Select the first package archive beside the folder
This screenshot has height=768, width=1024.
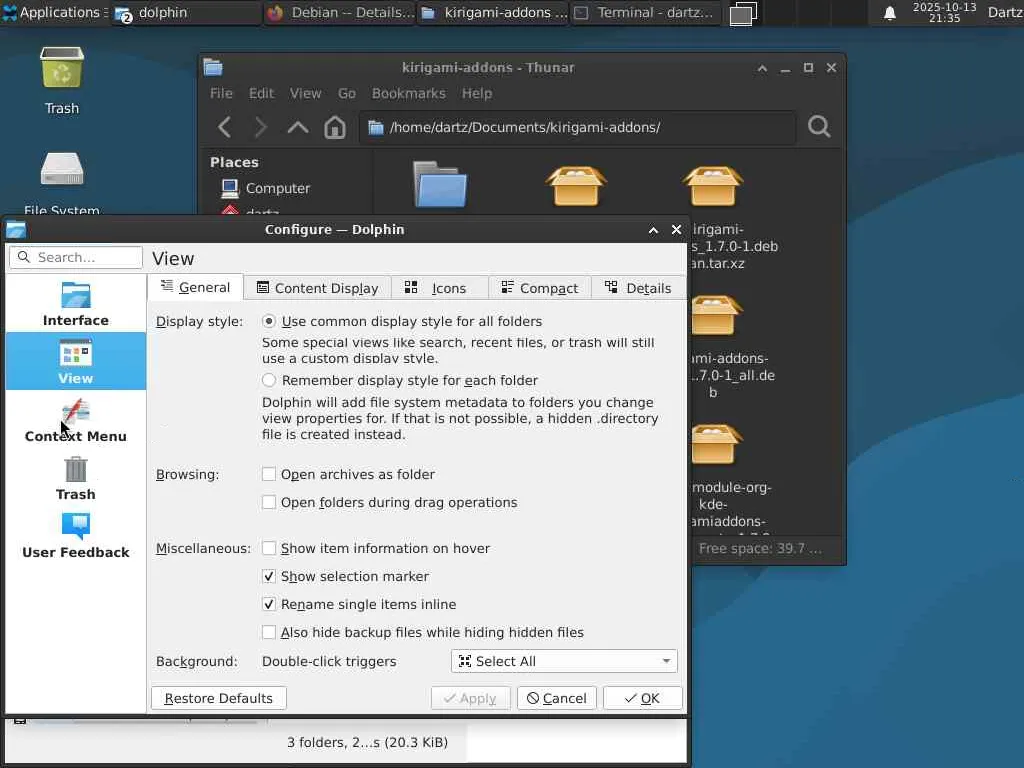(x=575, y=186)
